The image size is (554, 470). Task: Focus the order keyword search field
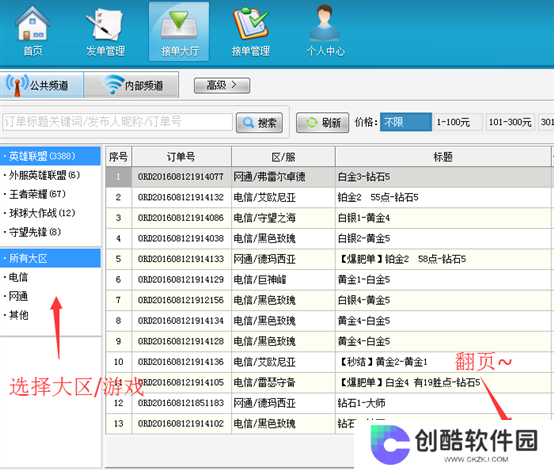point(118,122)
